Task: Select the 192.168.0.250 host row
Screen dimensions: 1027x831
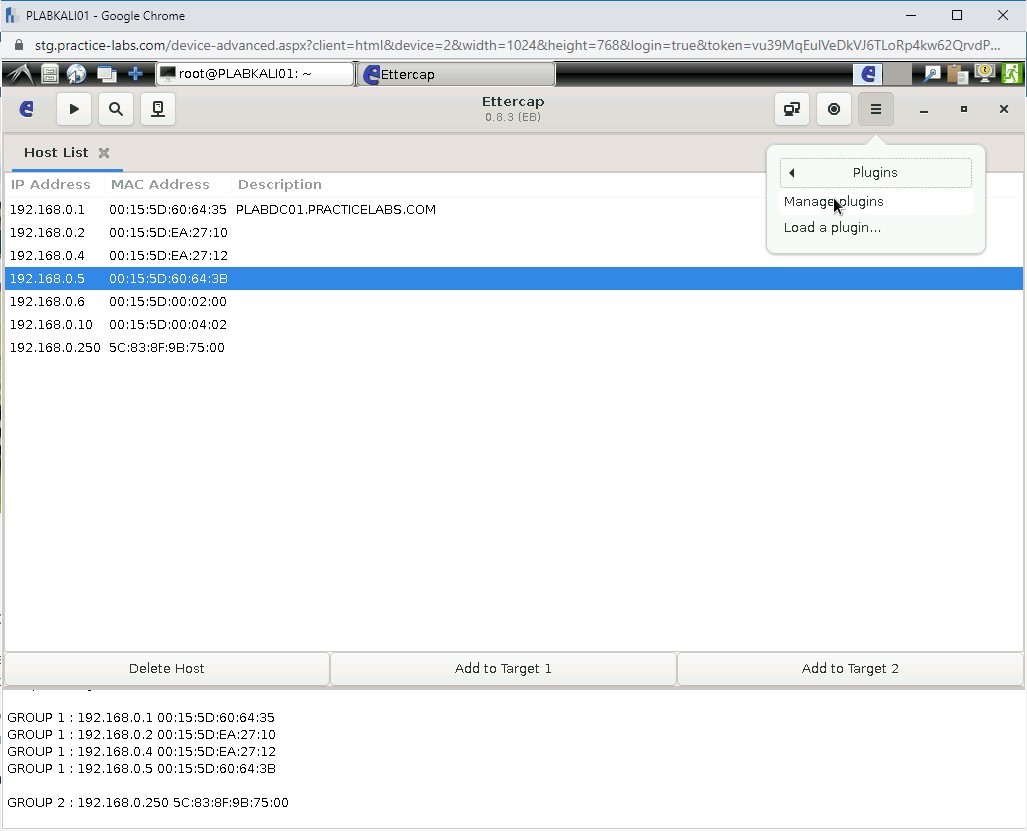Action: (55, 347)
